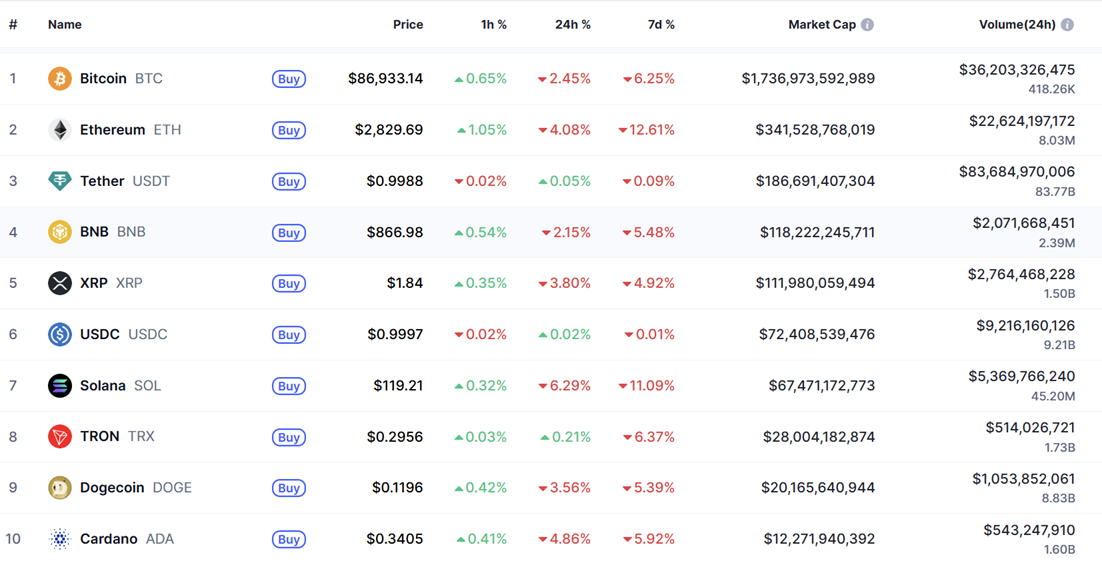The height and width of the screenshot is (563, 1102).
Task: Click the Ethereum diamond logo icon
Action: pos(60,130)
